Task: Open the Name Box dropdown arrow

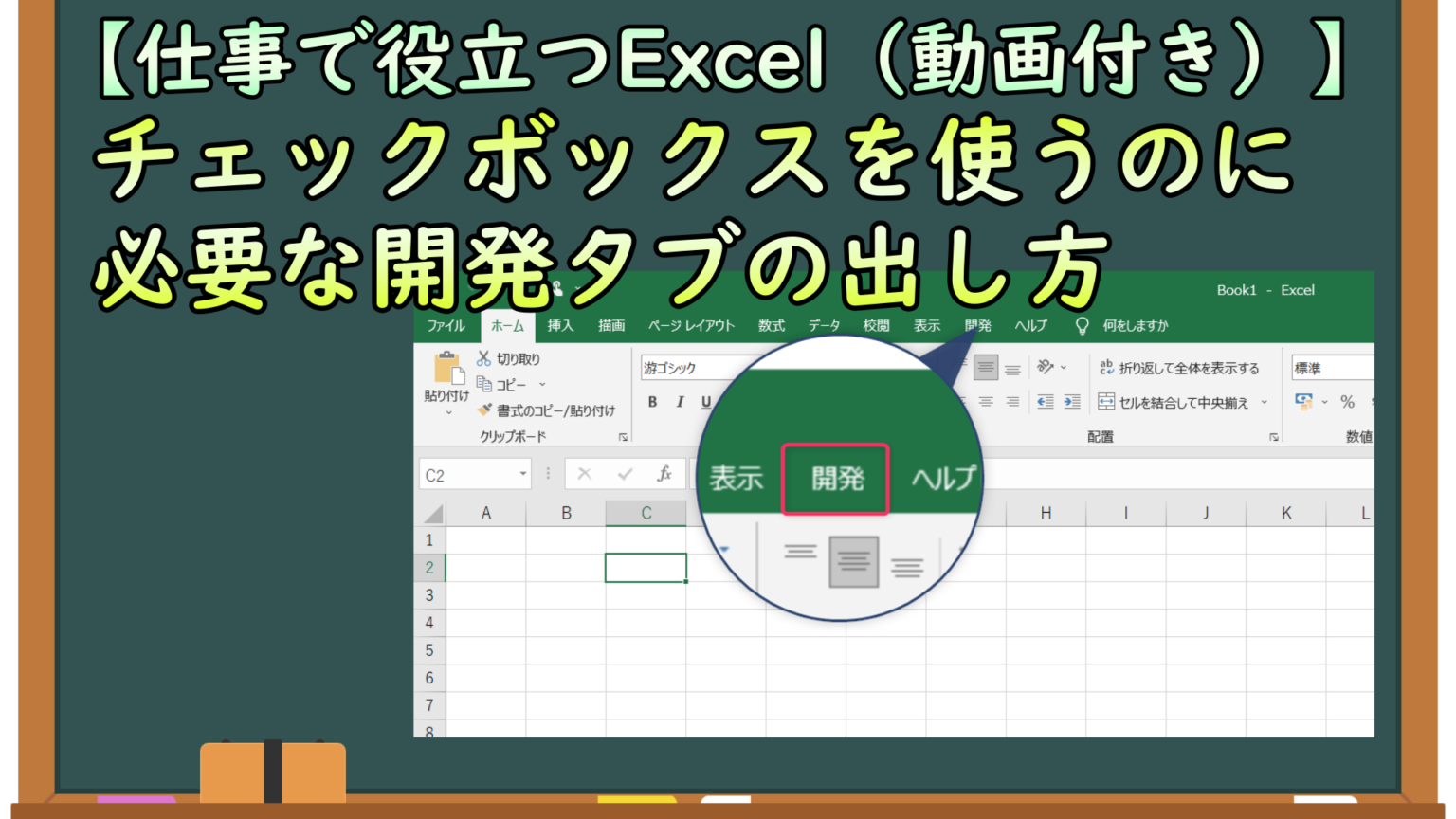Action: pos(522,474)
